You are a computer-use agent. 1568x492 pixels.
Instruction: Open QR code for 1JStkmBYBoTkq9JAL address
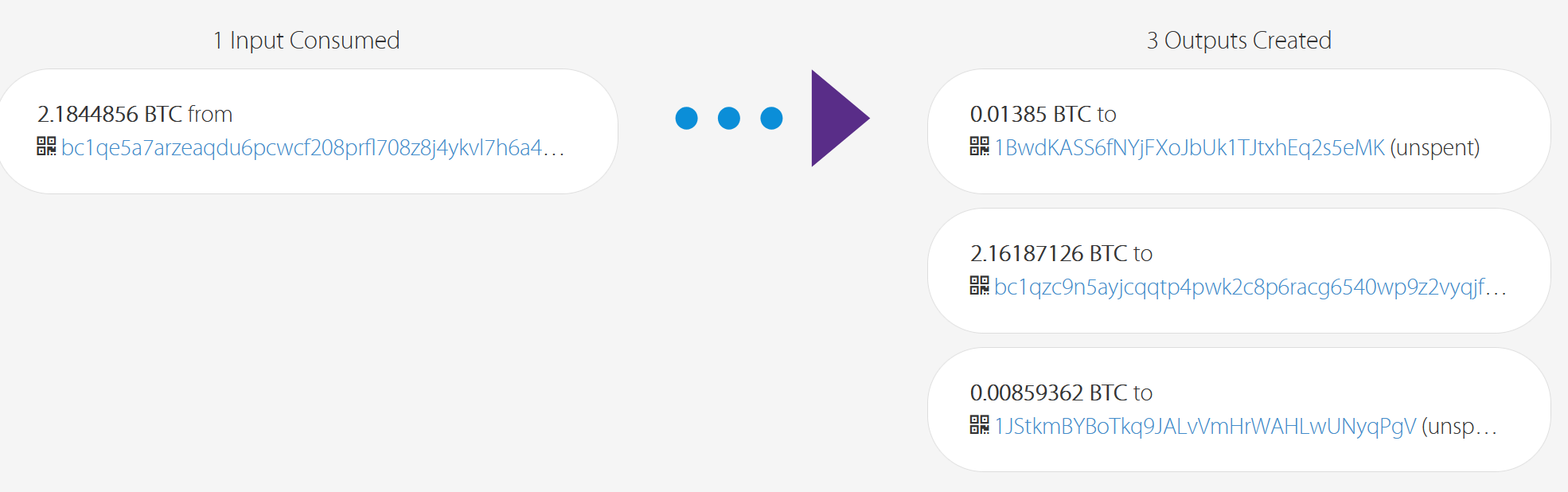(979, 425)
